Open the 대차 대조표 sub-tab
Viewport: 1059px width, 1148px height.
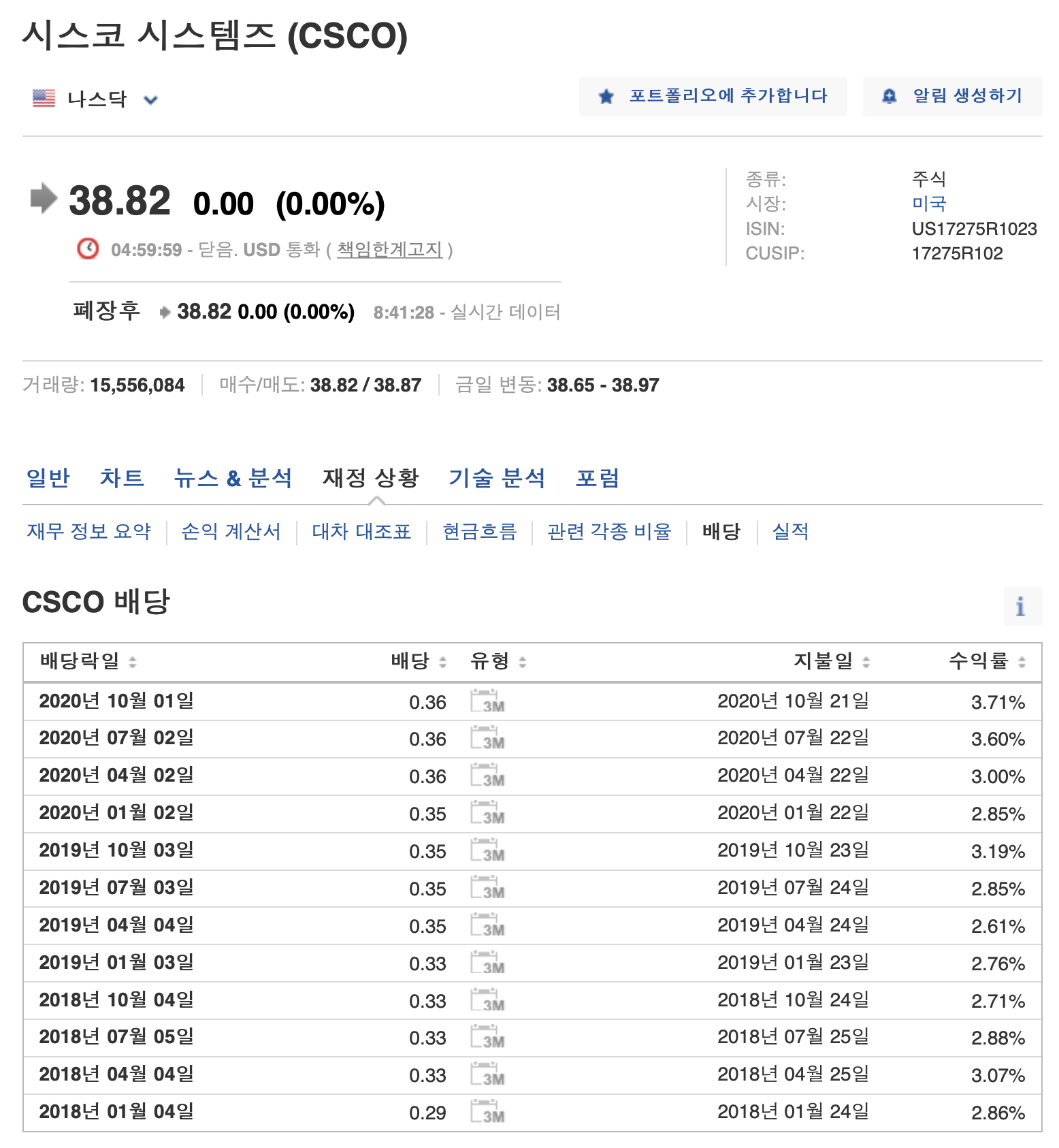361,532
